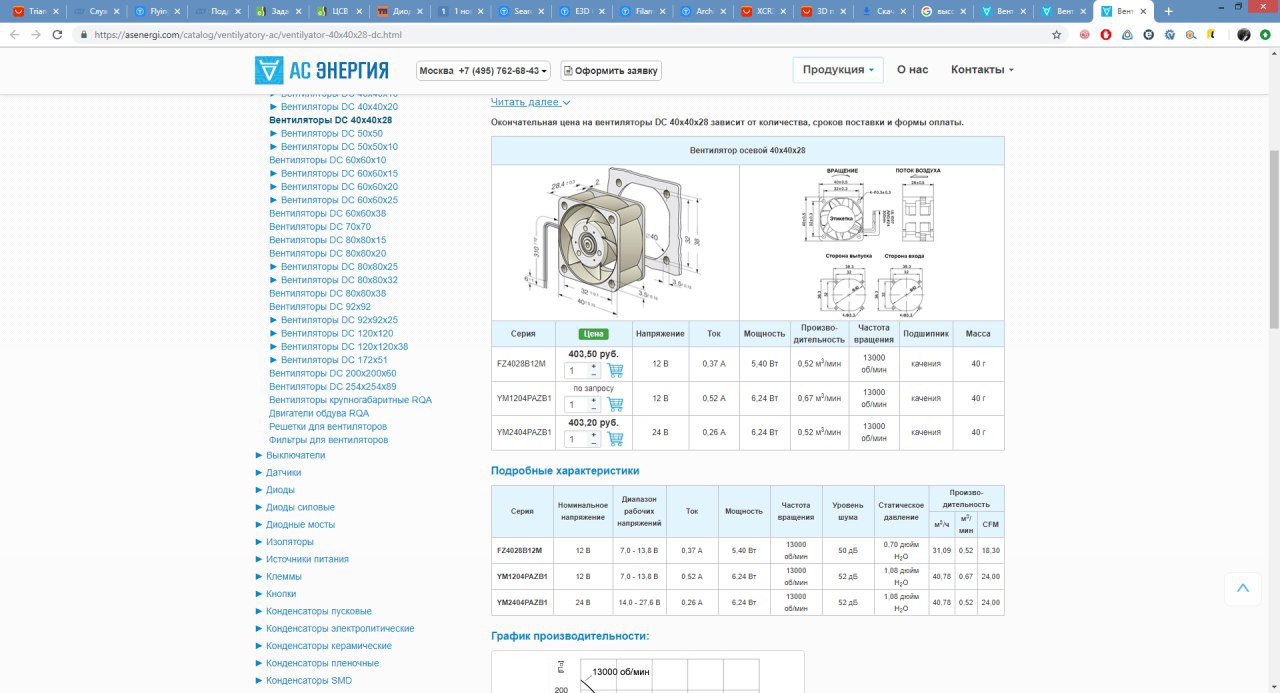Open Диодные мосты category

300,524
